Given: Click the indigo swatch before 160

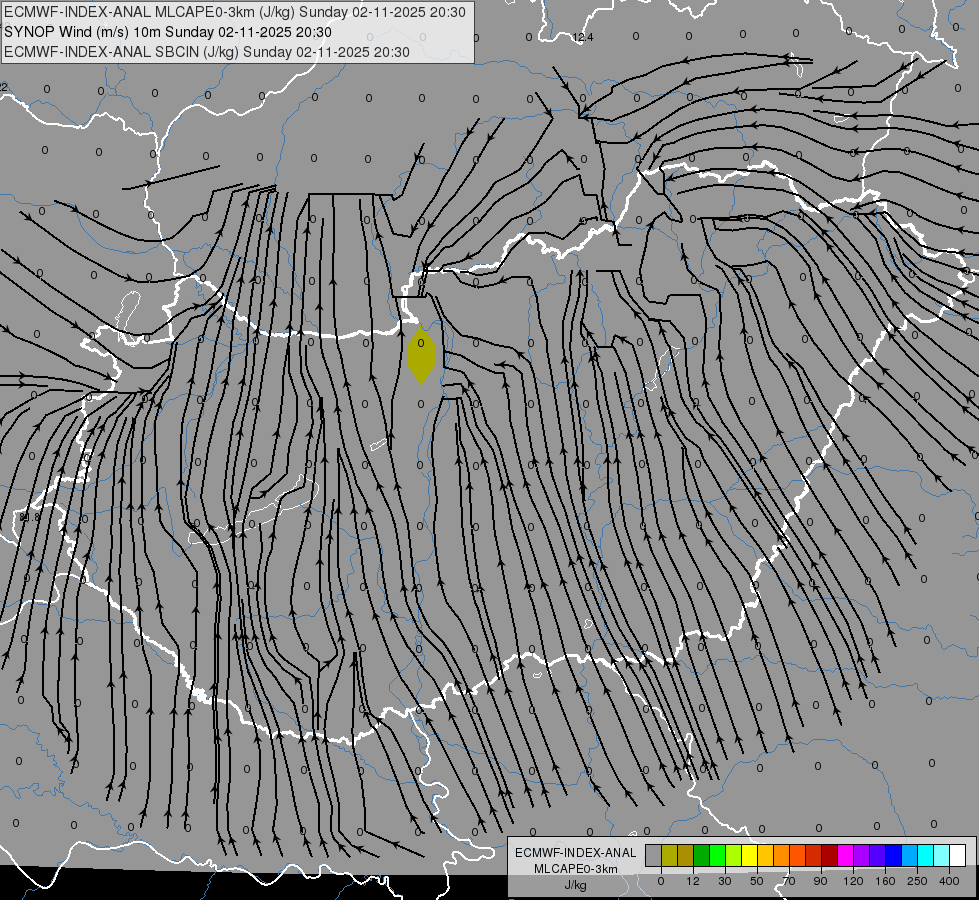Looking at the screenshot, I should click(x=878, y=855).
